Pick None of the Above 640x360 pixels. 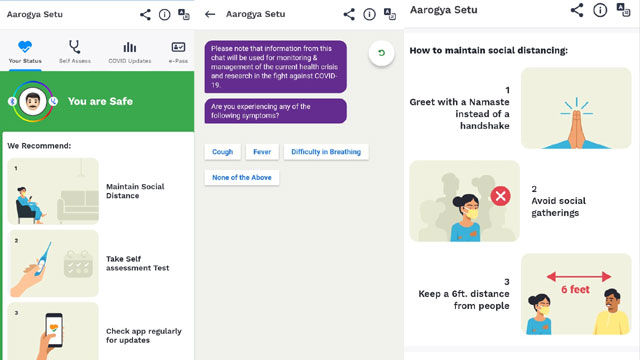tap(242, 178)
